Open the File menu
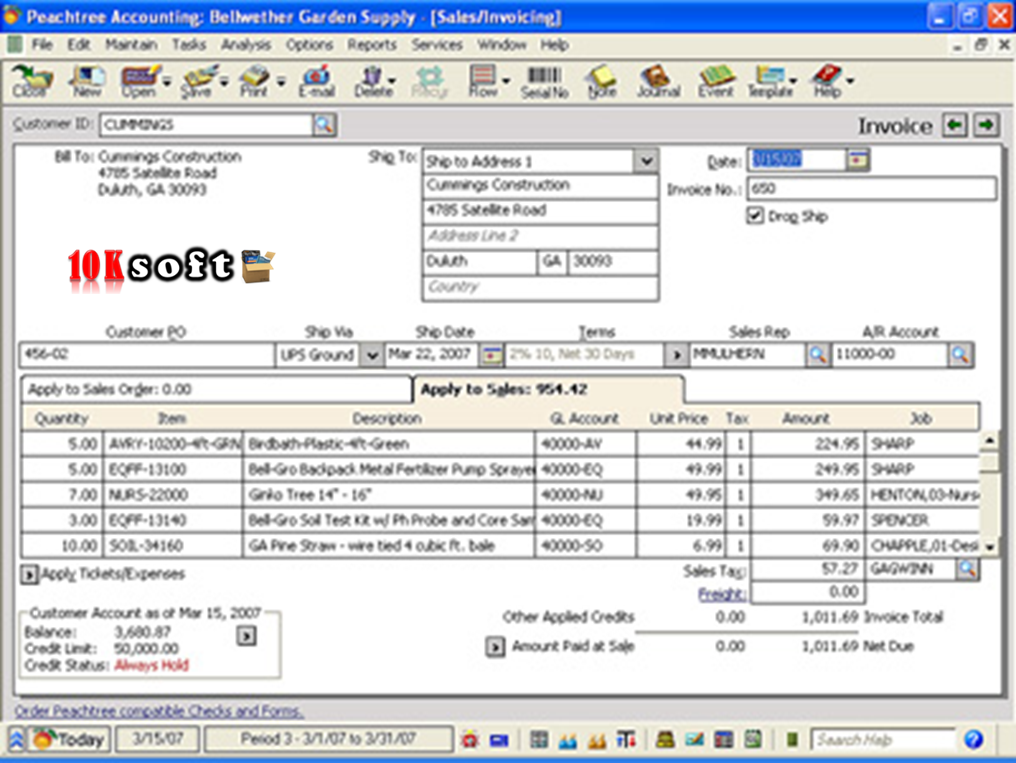 42,45
